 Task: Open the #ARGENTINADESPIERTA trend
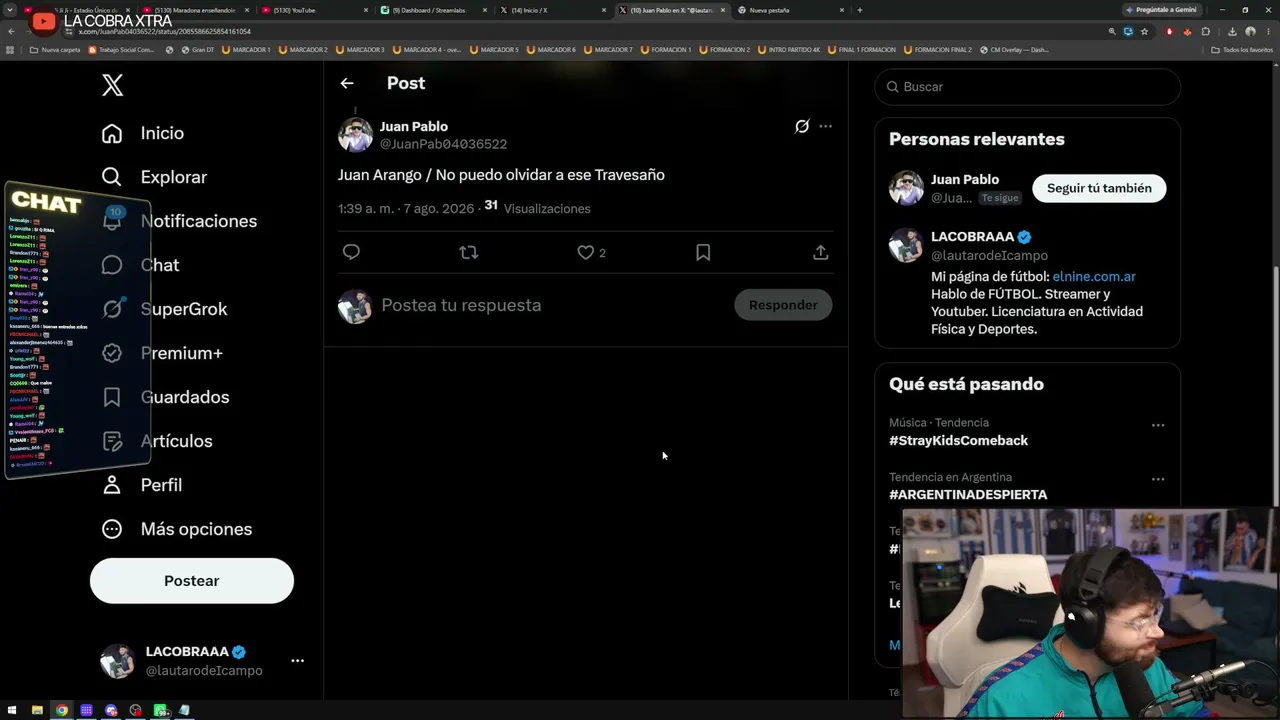coord(968,495)
